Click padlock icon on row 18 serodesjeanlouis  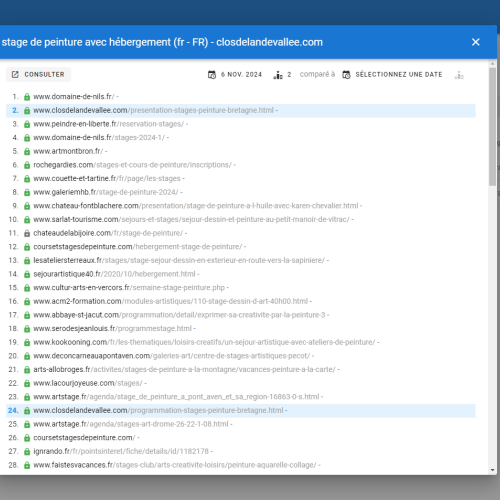(27, 329)
